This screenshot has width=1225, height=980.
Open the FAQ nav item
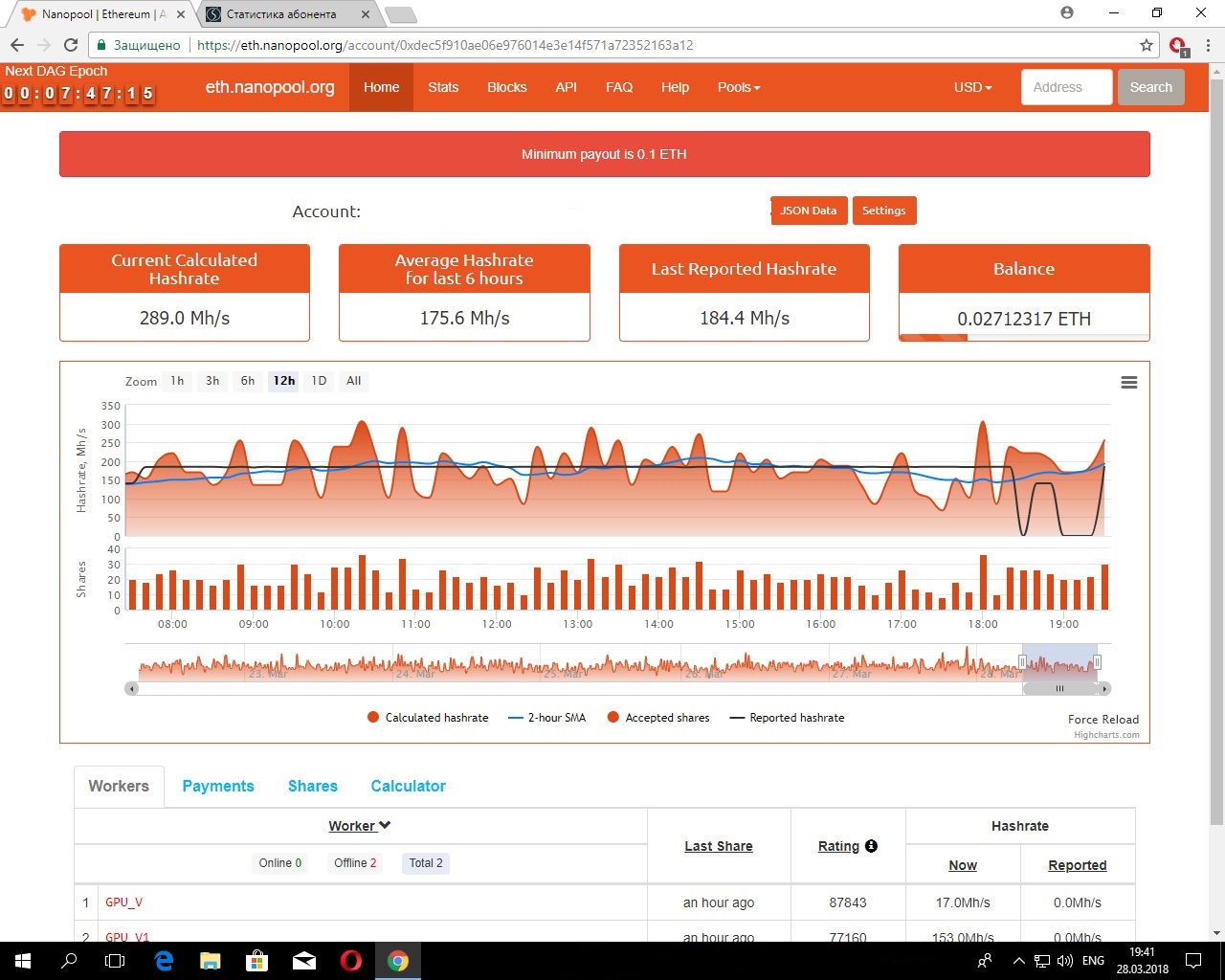pos(619,87)
